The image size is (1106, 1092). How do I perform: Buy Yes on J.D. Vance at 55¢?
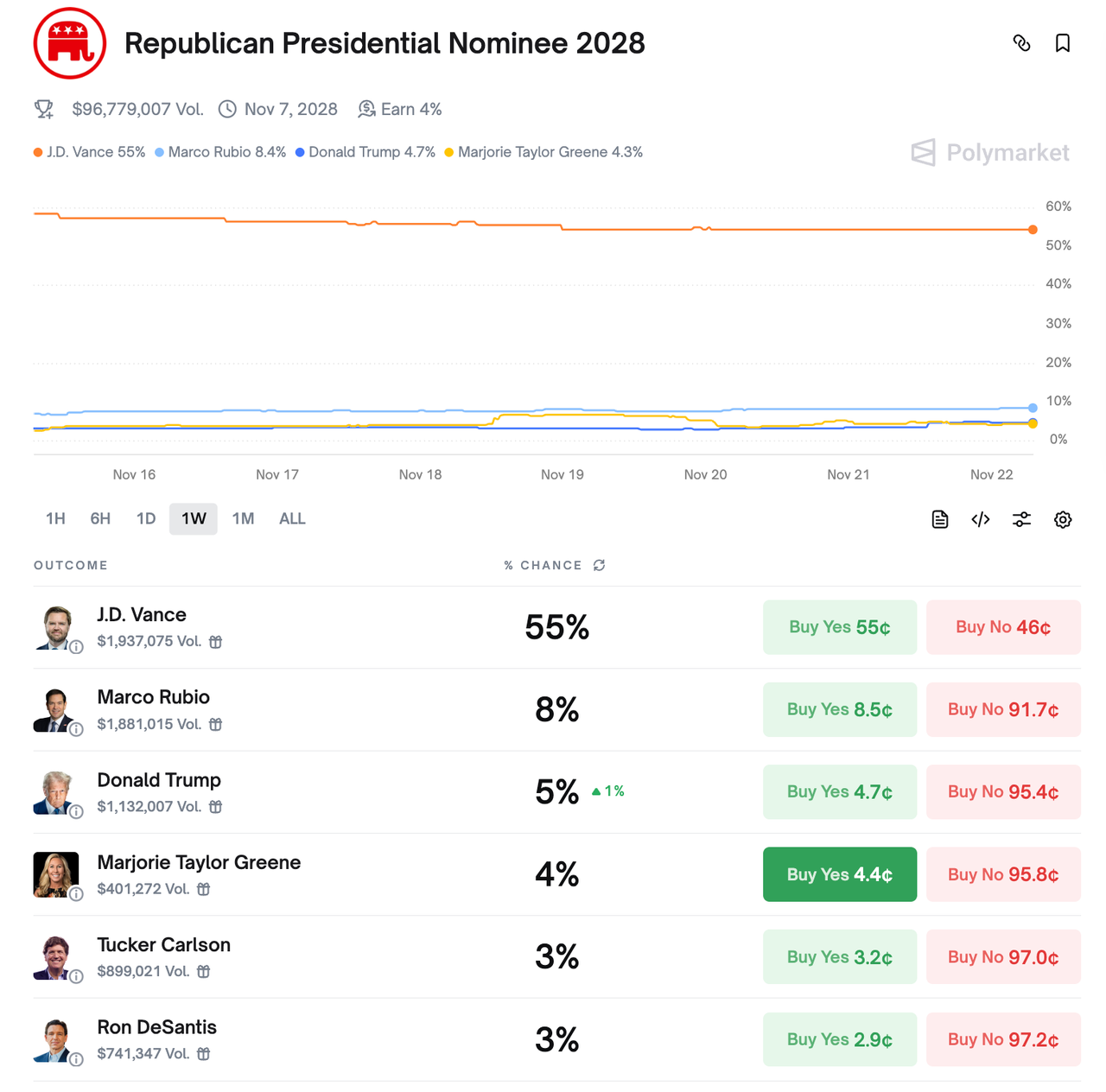tap(839, 627)
